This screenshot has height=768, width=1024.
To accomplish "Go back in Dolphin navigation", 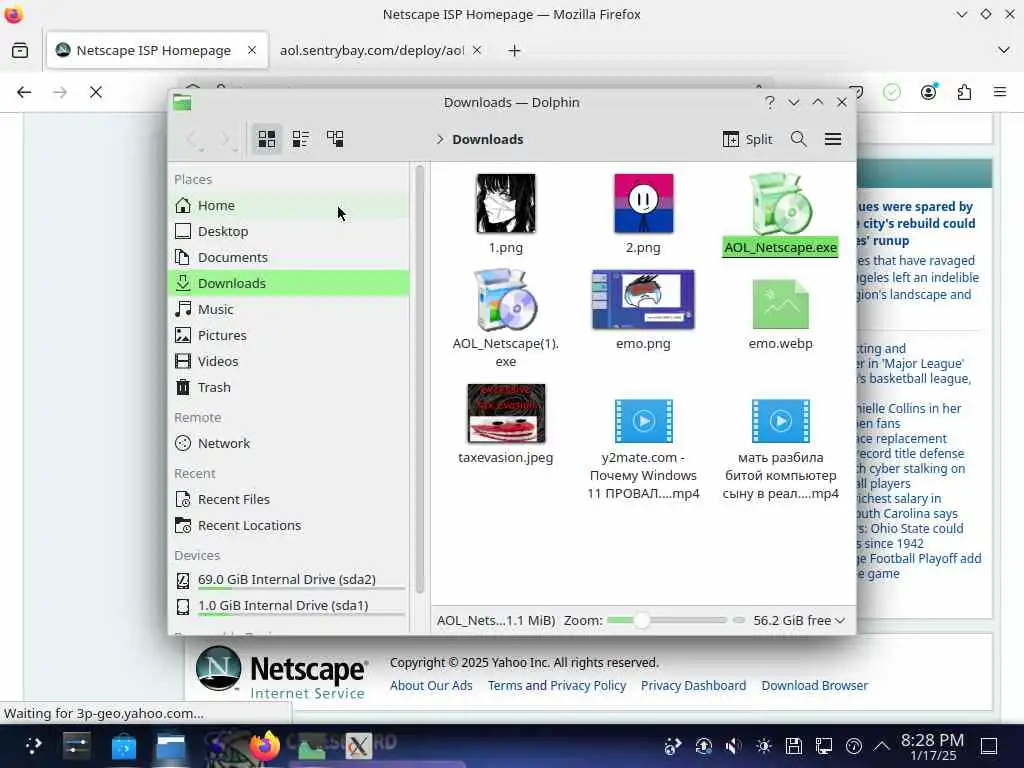I will click(193, 139).
